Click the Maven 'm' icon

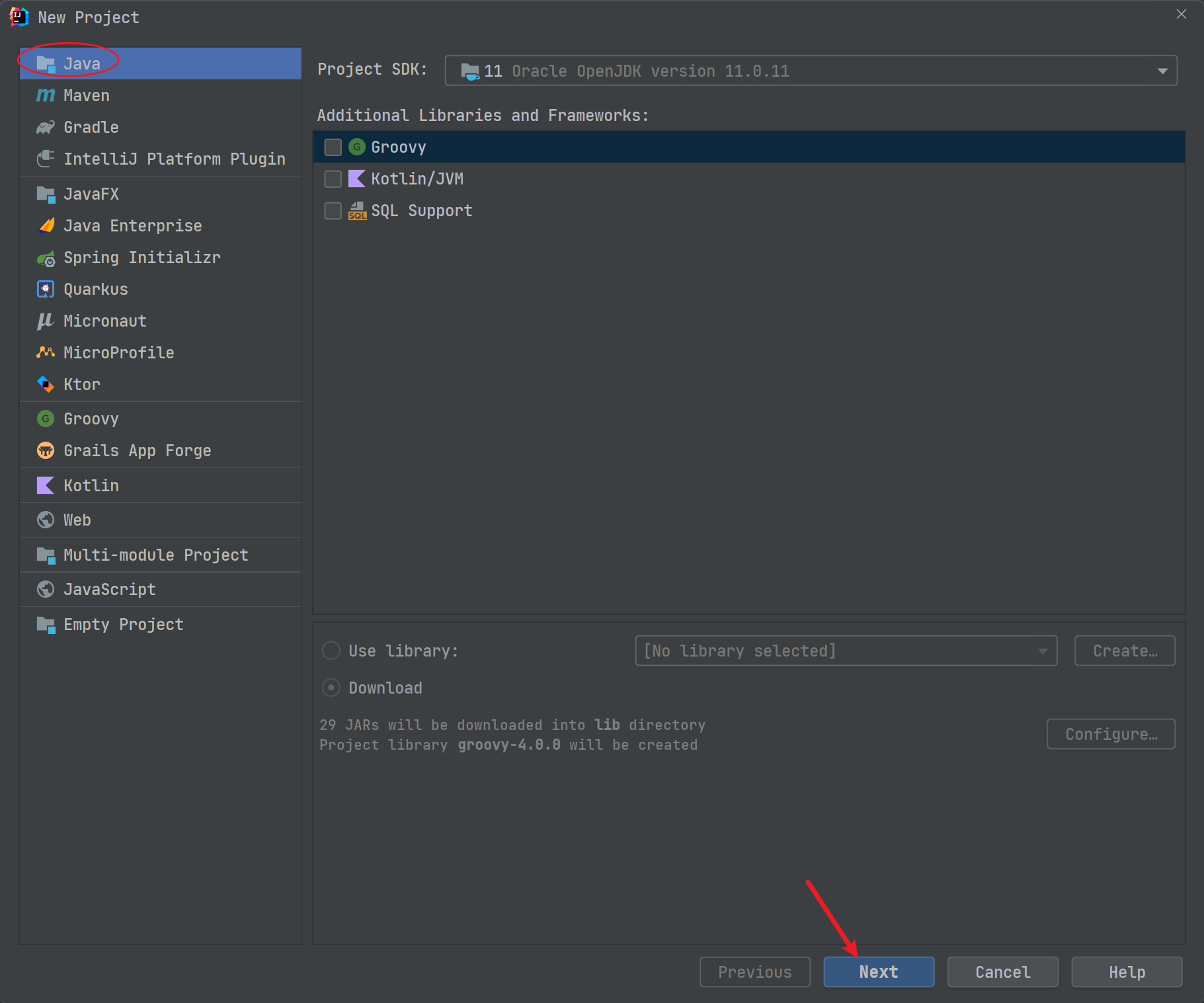tap(46, 95)
